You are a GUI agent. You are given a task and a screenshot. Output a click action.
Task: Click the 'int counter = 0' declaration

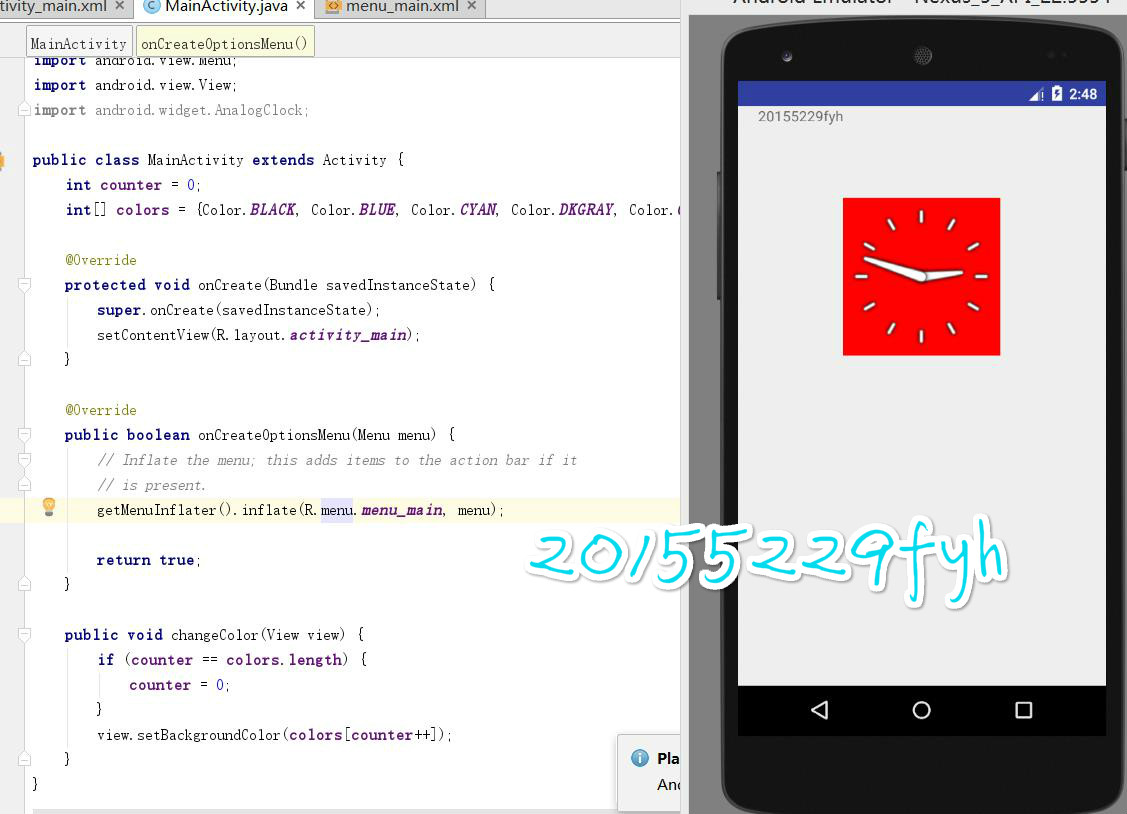pyautogui.click(x=133, y=185)
